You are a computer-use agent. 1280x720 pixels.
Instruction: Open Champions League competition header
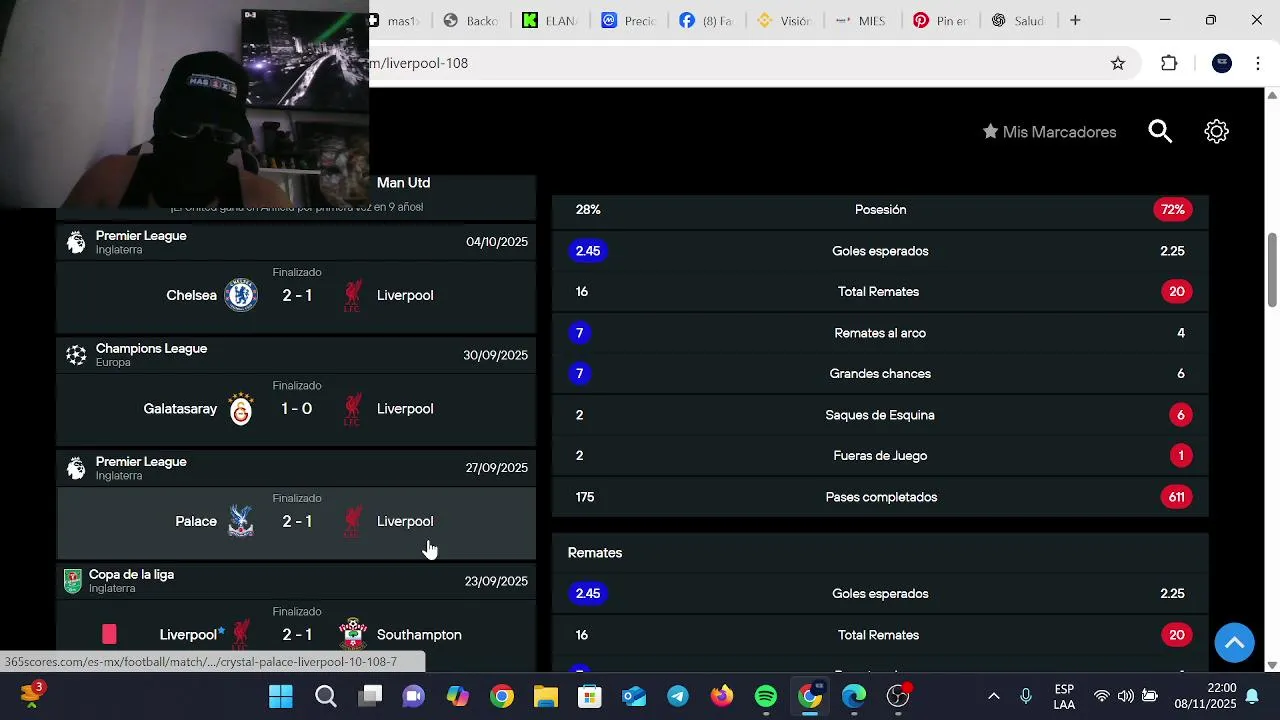296,355
